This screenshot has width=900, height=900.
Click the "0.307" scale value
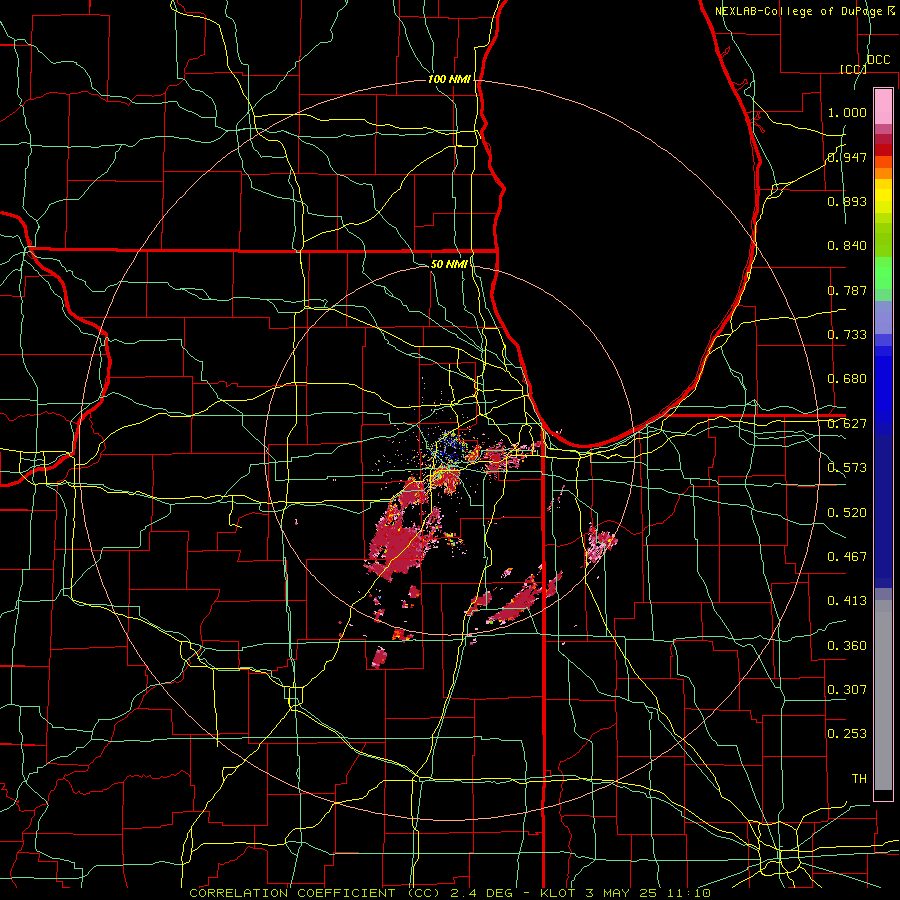coord(847,690)
